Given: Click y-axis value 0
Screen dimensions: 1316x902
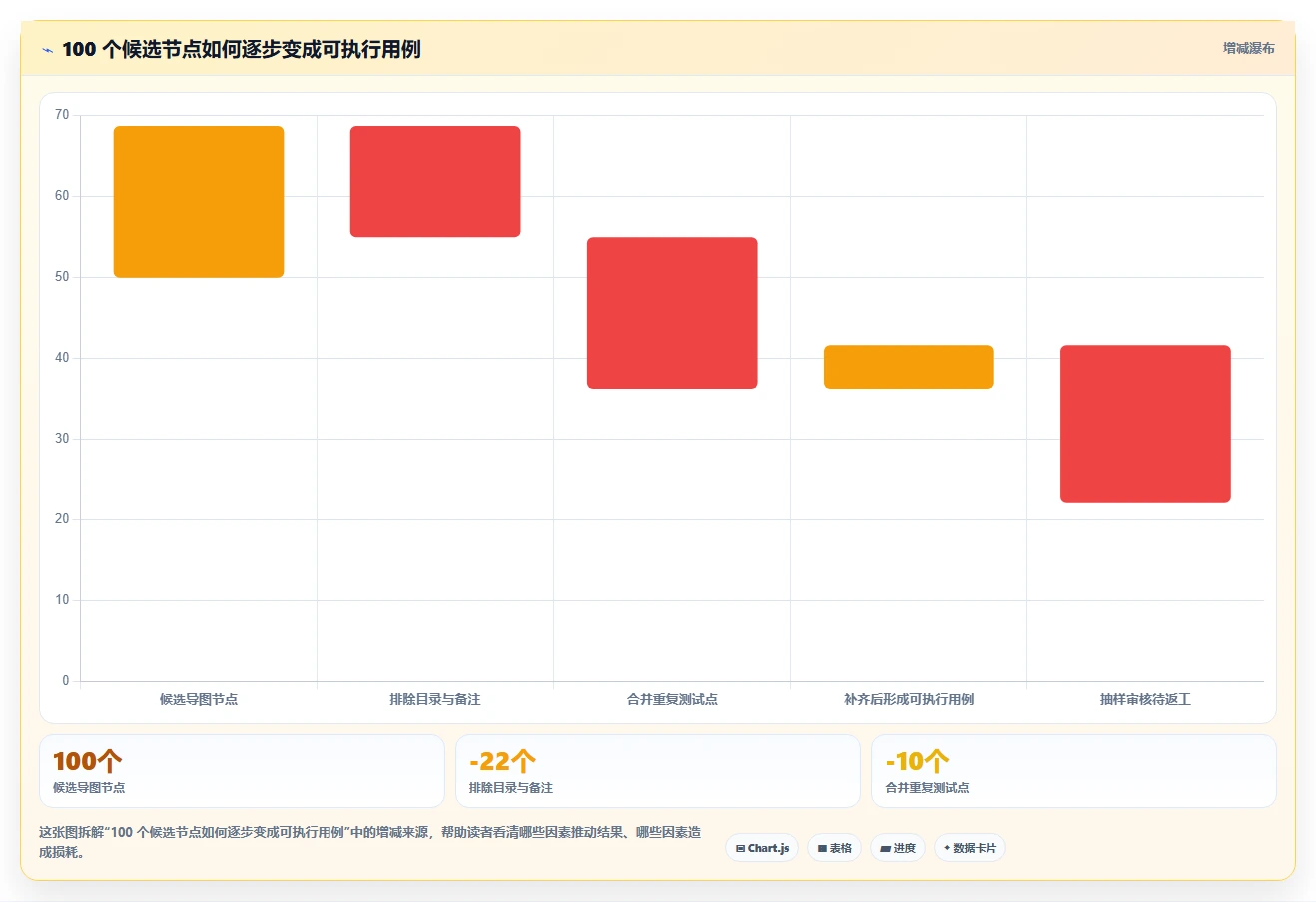Looking at the screenshot, I should 66,681.
